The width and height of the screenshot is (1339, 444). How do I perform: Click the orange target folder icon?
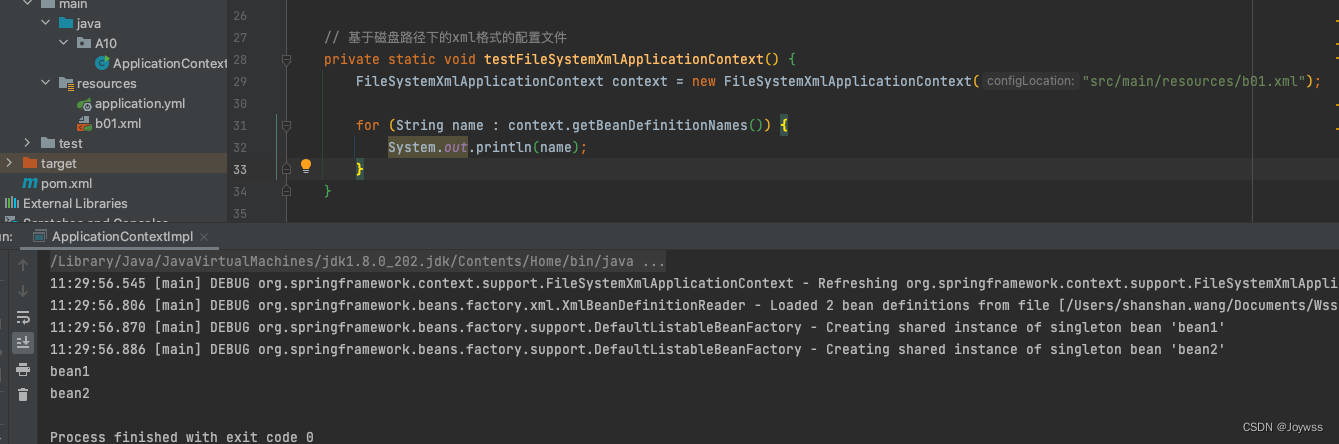coord(29,163)
